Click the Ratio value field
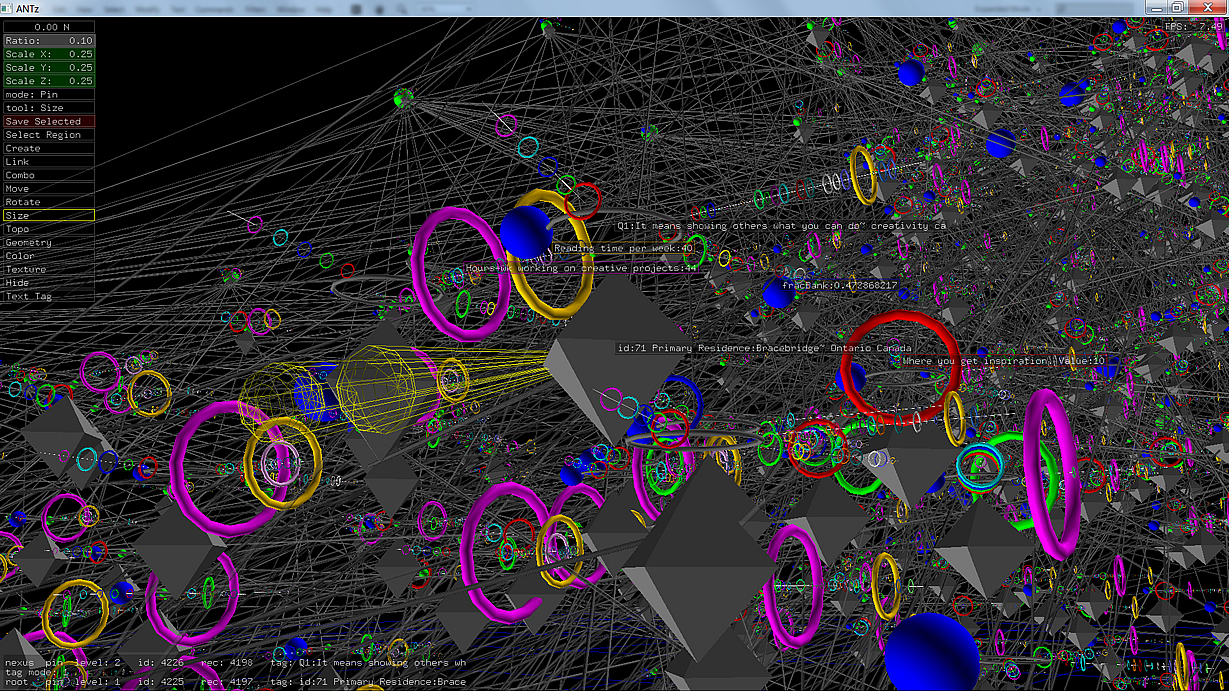The image size is (1229, 691). [x=48, y=41]
